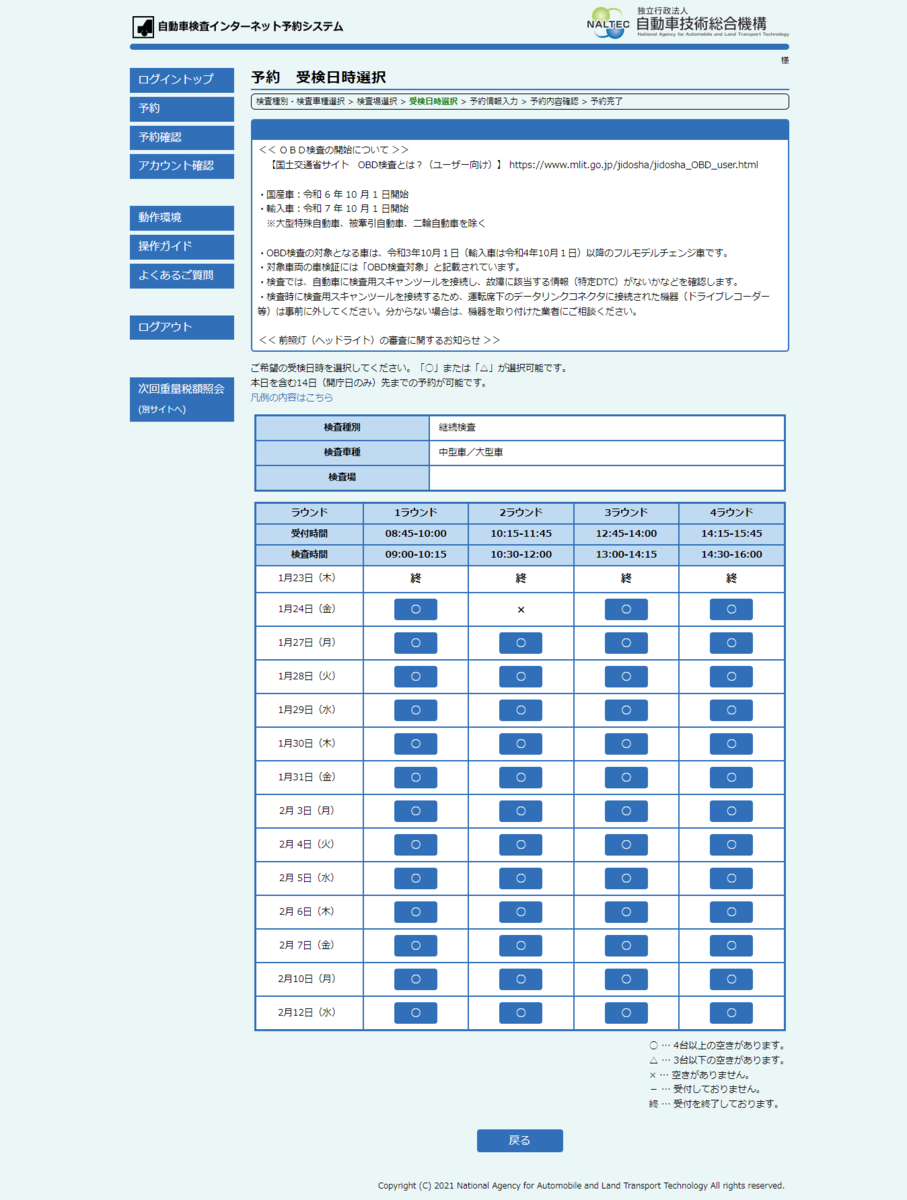Select 2月6日 3ラウンド slot
The width and height of the screenshot is (907, 1200).
pyautogui.click(x=626, y=913)
